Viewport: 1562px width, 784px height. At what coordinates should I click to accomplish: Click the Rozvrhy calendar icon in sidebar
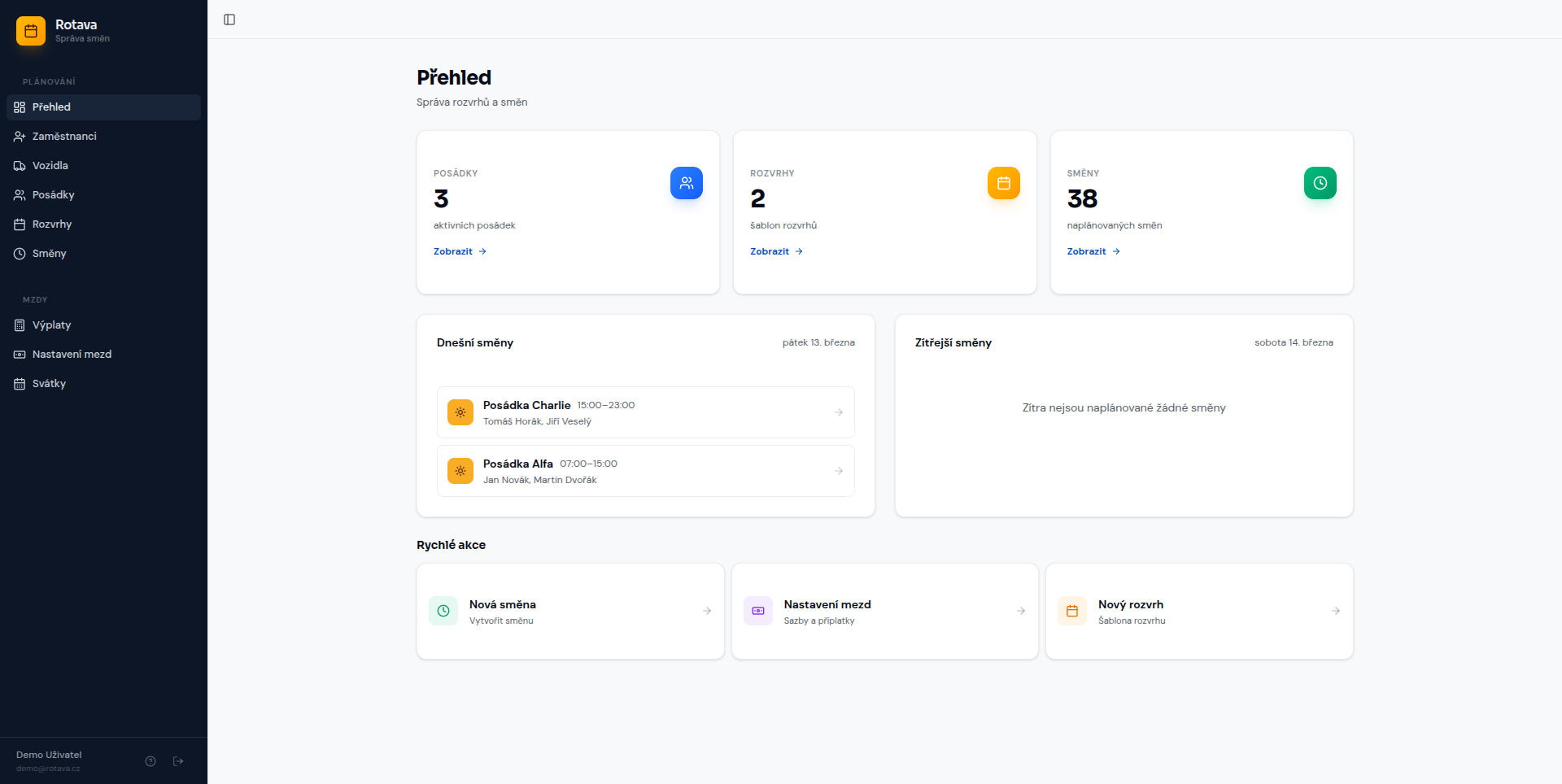click(20, 224)
